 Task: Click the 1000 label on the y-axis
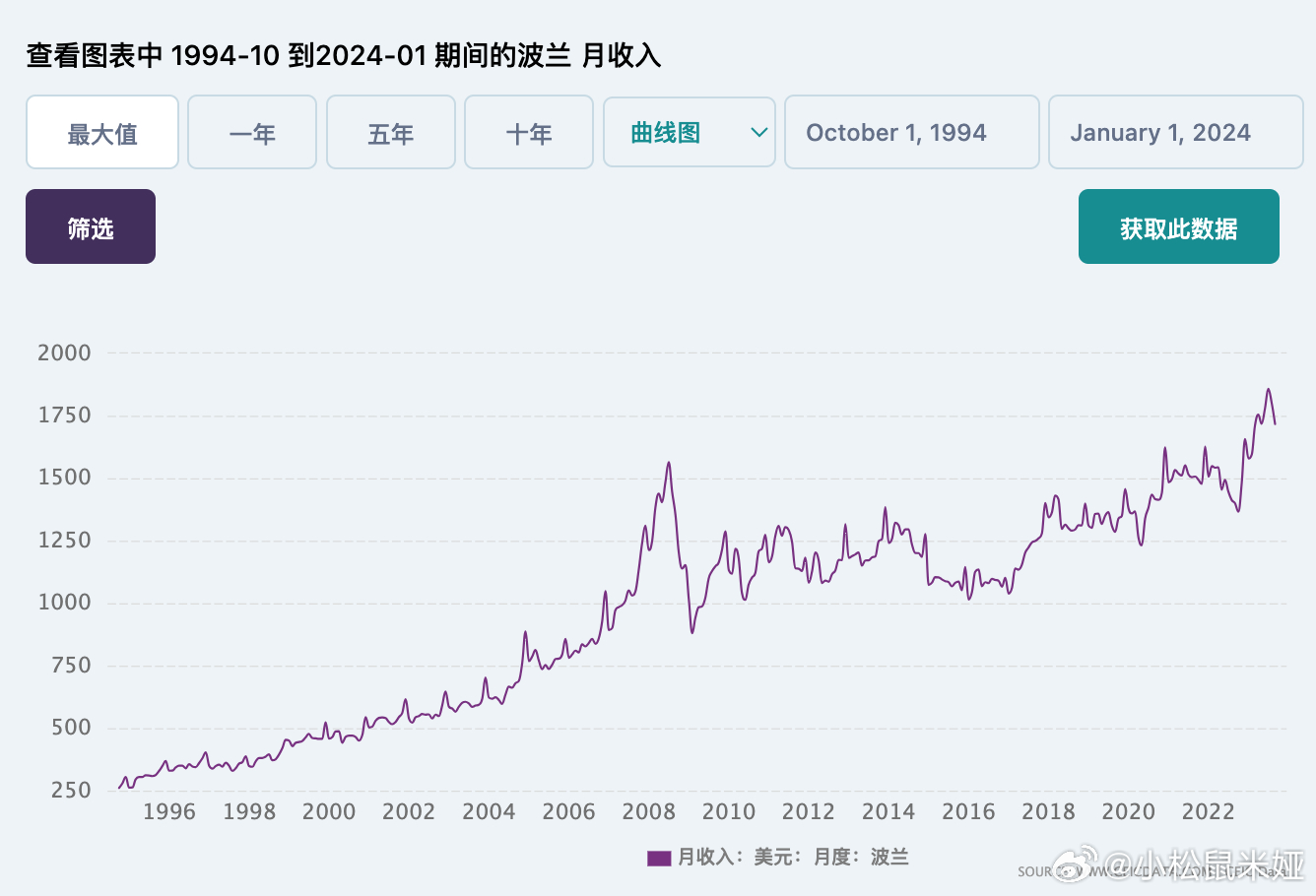pos(64,603)
